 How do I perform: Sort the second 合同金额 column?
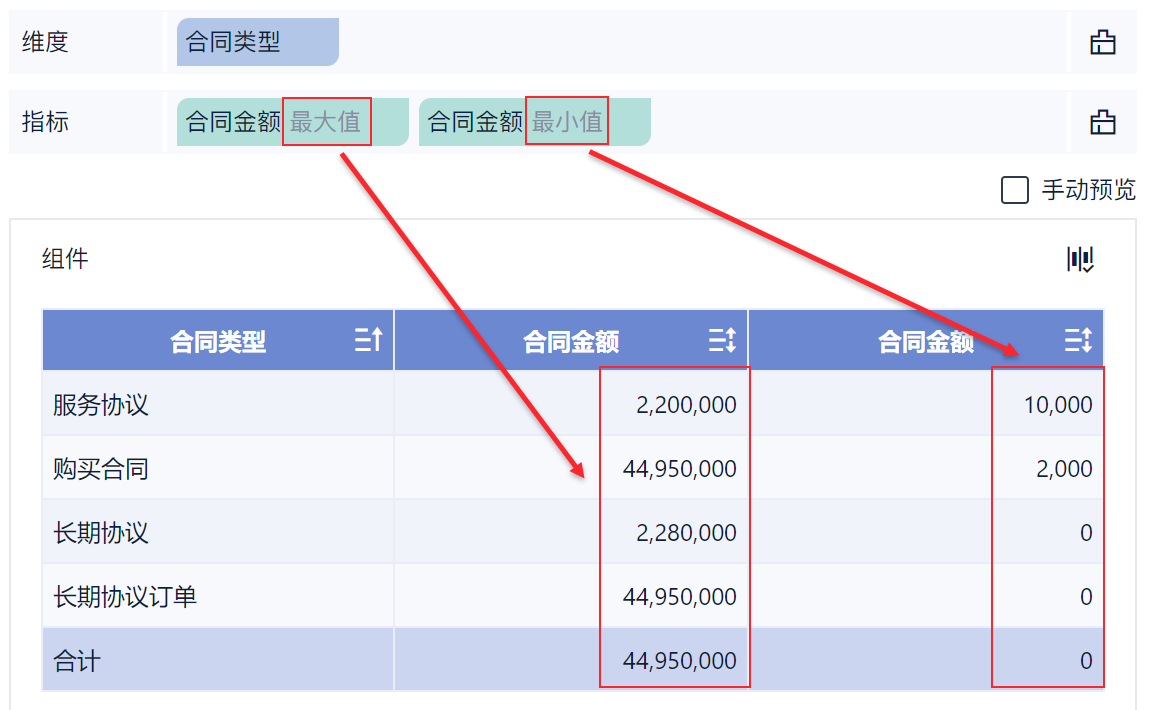click(x=1078, y=341)
